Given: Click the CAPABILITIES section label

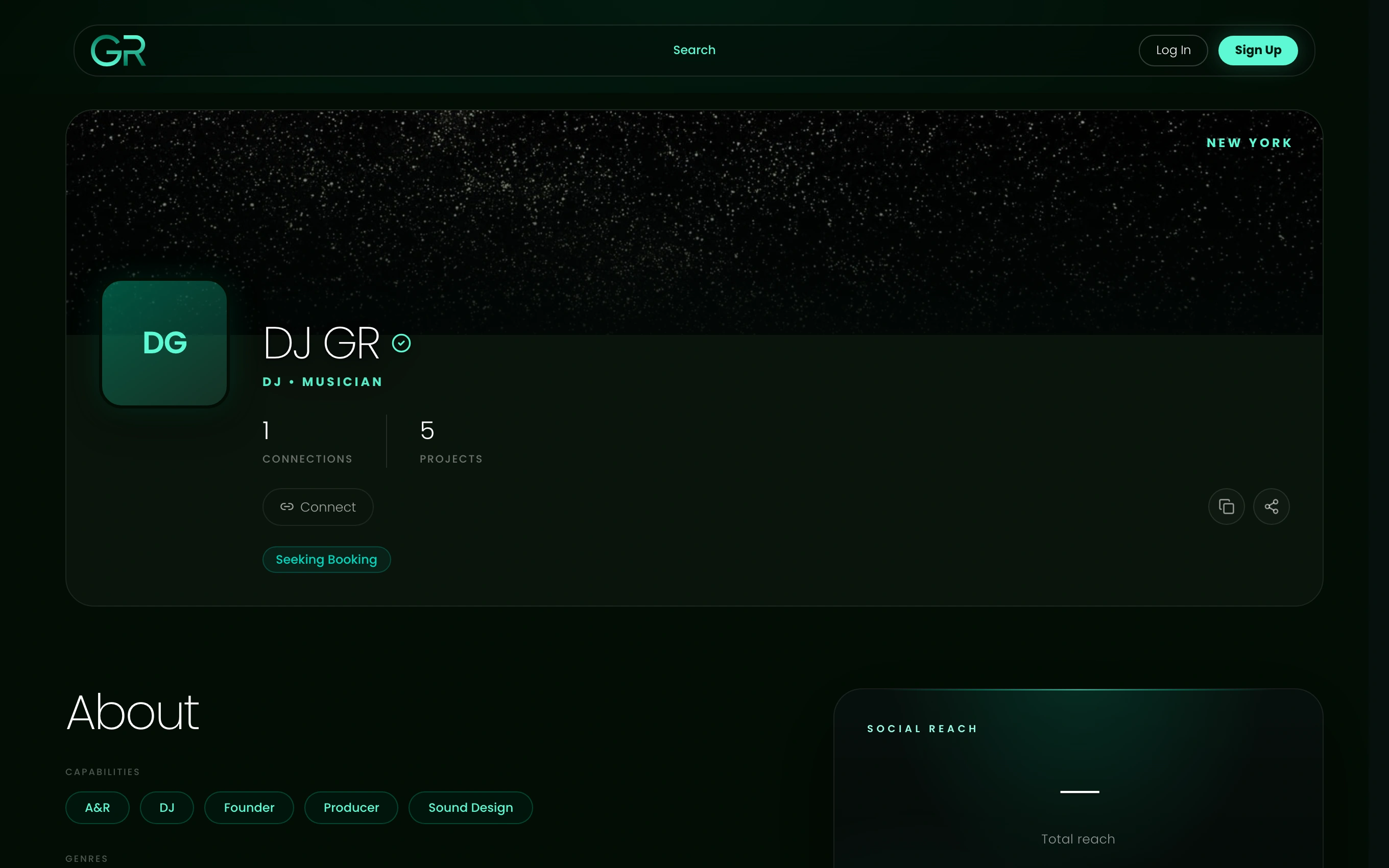Looking at the screenshot, I should (x=103, y=771).
